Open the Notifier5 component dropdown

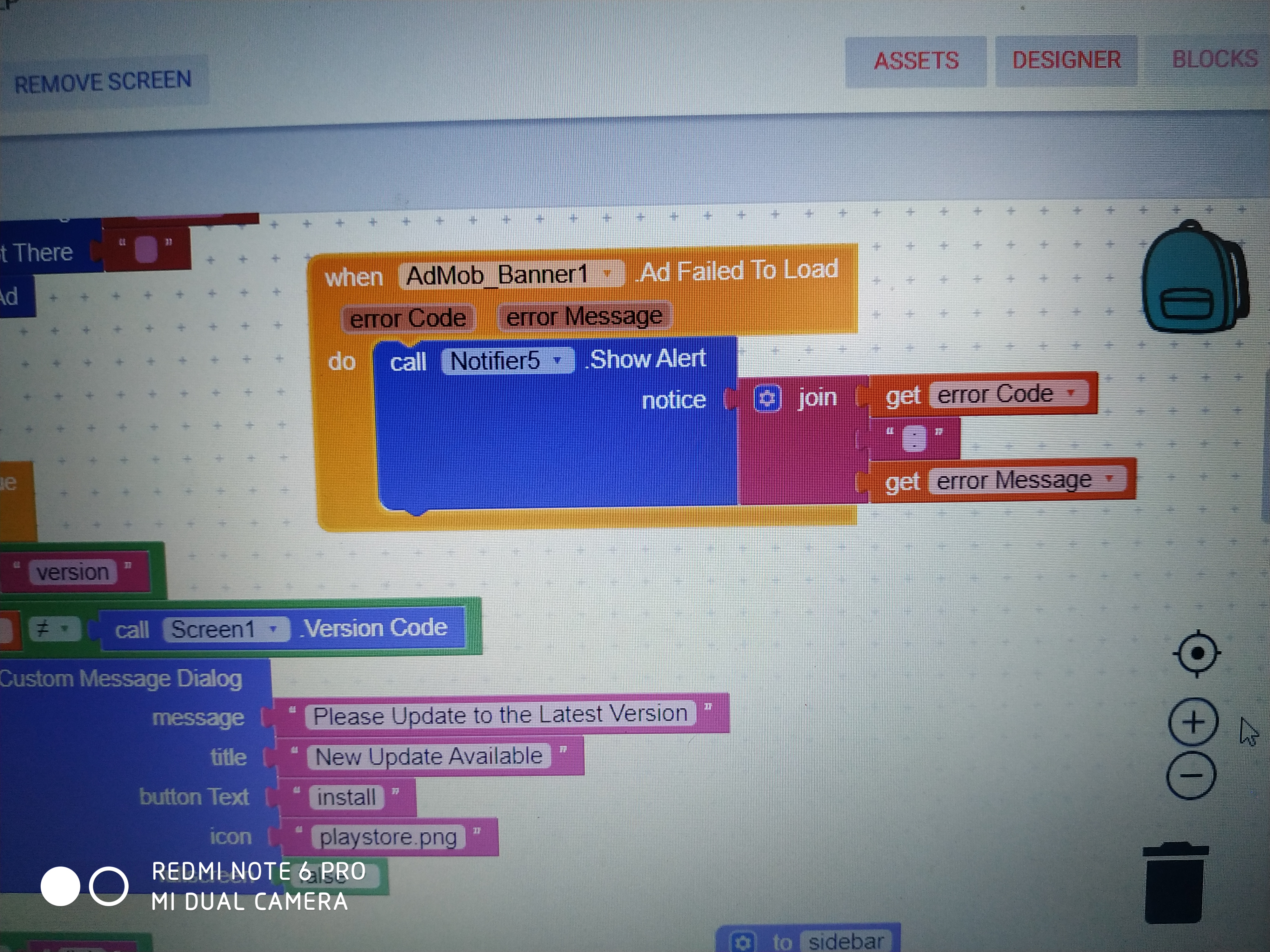[x=508, y=361]
